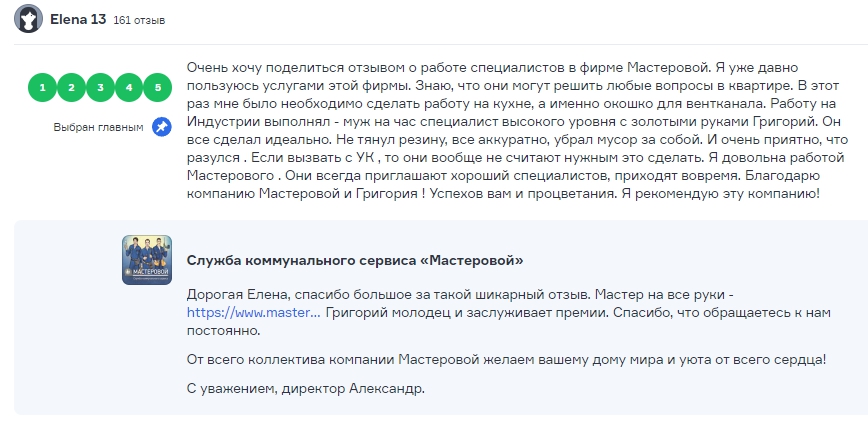This screenshot has width=868, height=425.
Task: Click the signature 'С уважением, директор Александр'
Action: tap(305, 389)
